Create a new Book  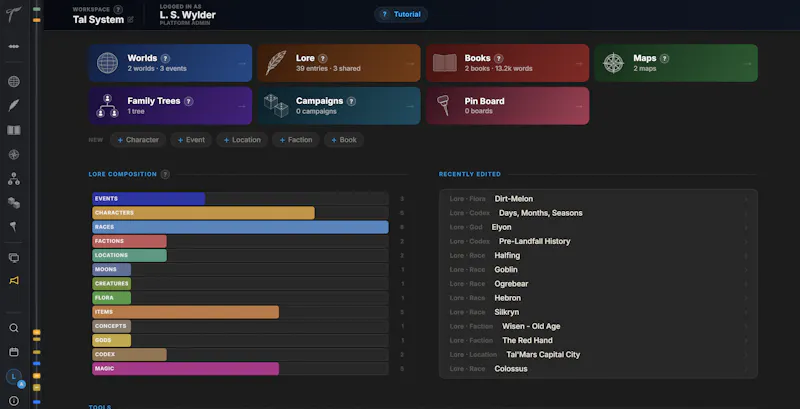(x=343, y=140)
